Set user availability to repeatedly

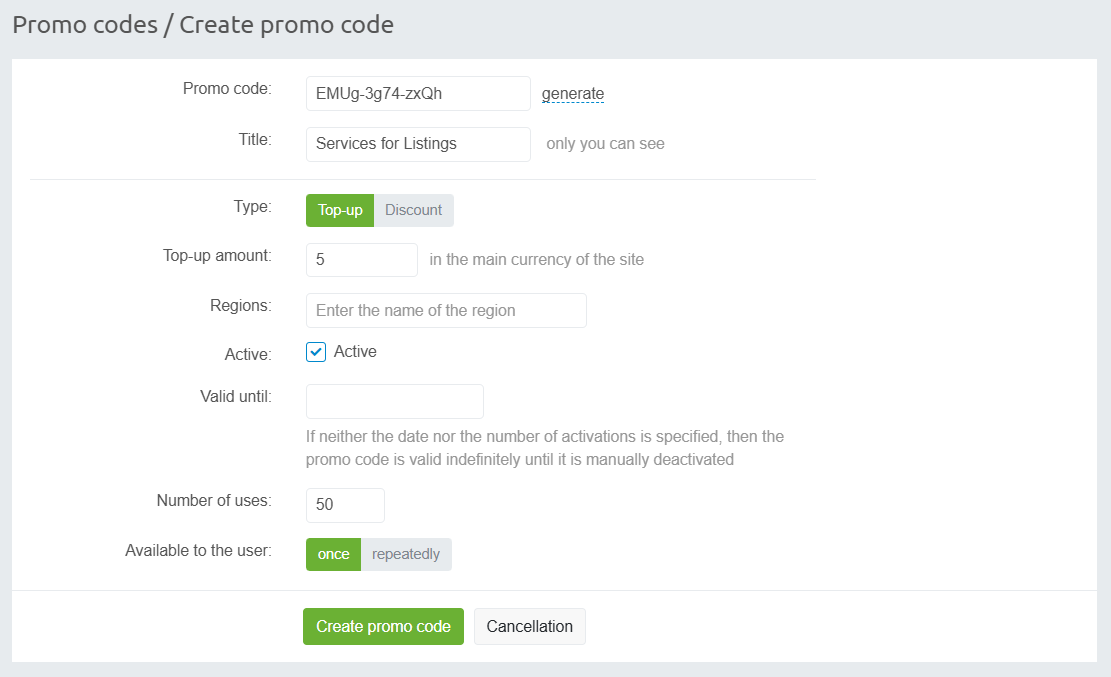pyautogui.click(x=406, y=554)
